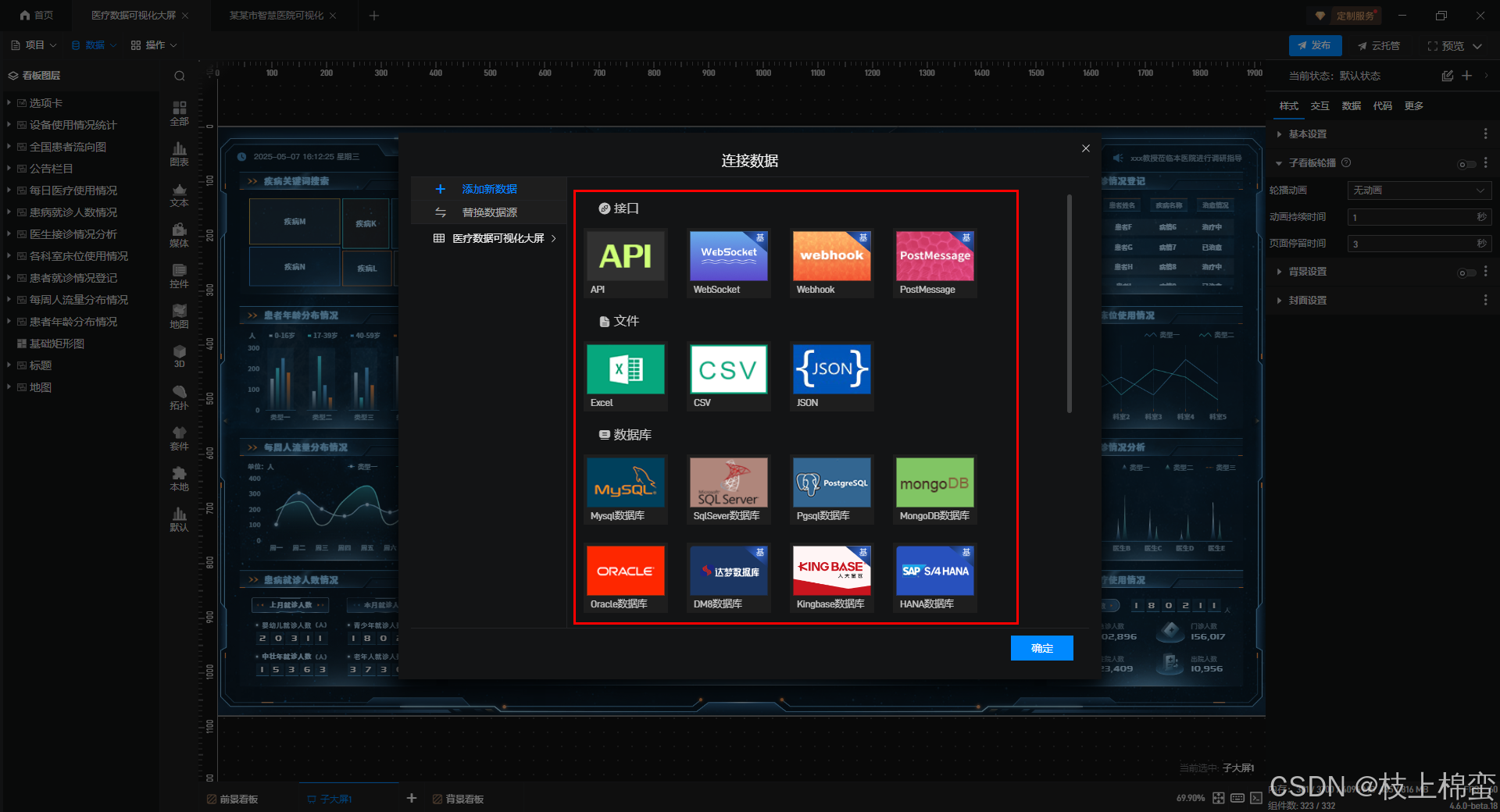
Task: Click the 定制服务 button
Action: coord(1348,16)
